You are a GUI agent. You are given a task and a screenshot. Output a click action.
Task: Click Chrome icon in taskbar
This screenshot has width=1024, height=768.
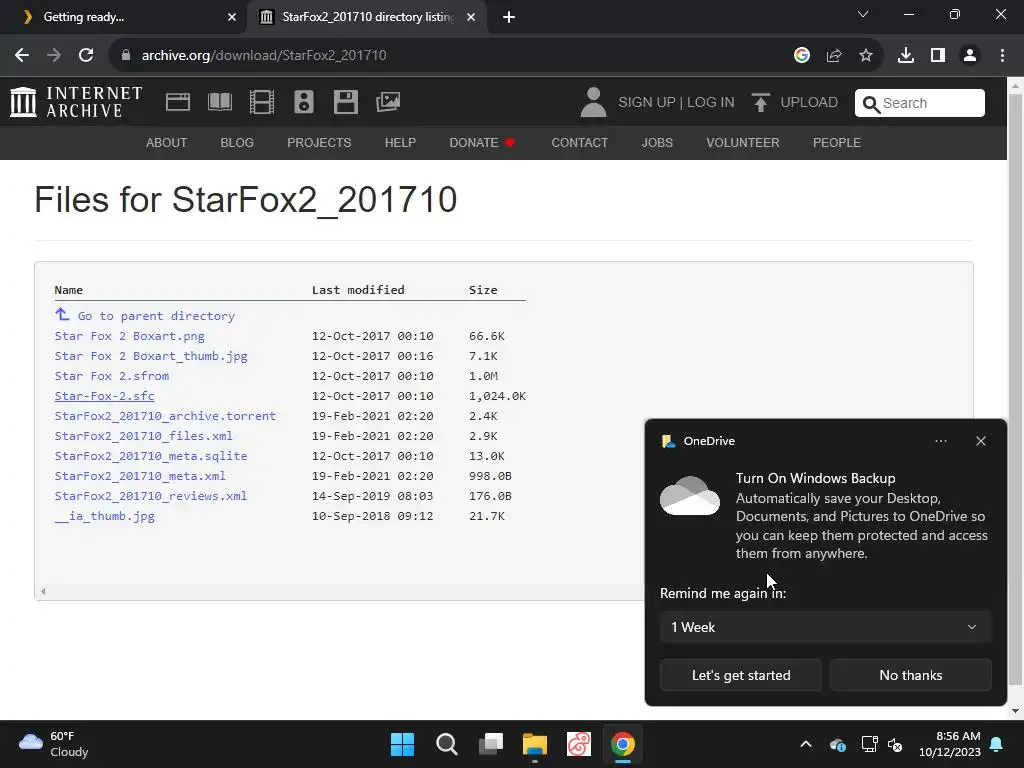tap(623, 744)
